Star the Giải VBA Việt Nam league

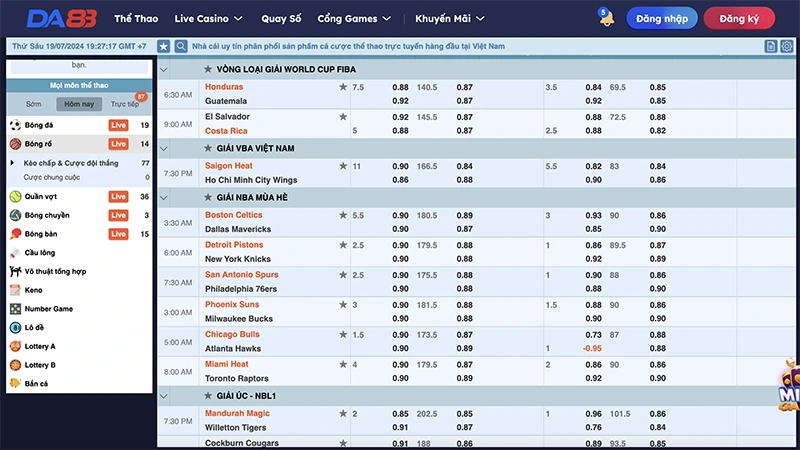(x=208, y=148)
